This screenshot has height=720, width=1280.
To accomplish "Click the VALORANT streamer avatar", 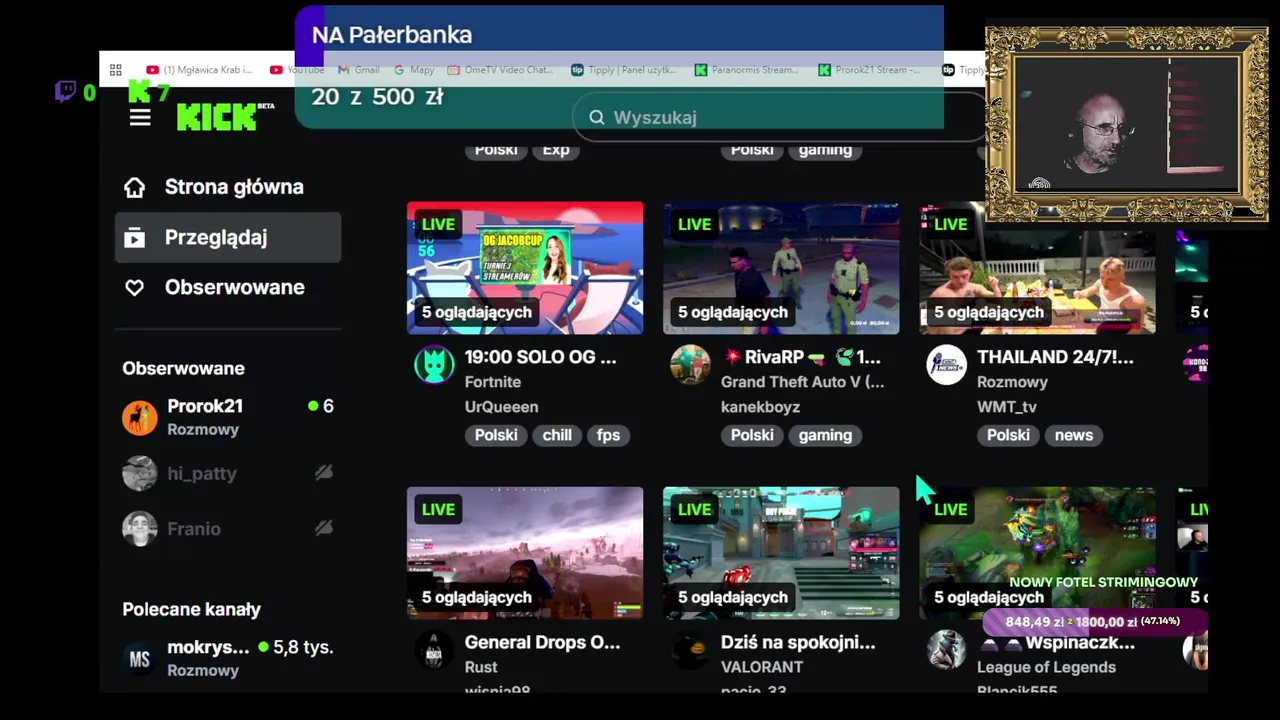I will (690, 650).
